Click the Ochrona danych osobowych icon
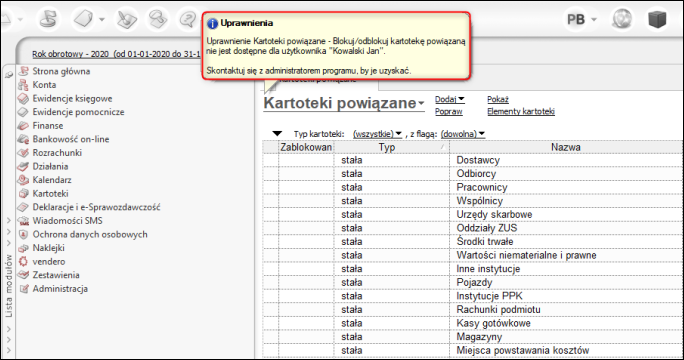 point(23,234)
